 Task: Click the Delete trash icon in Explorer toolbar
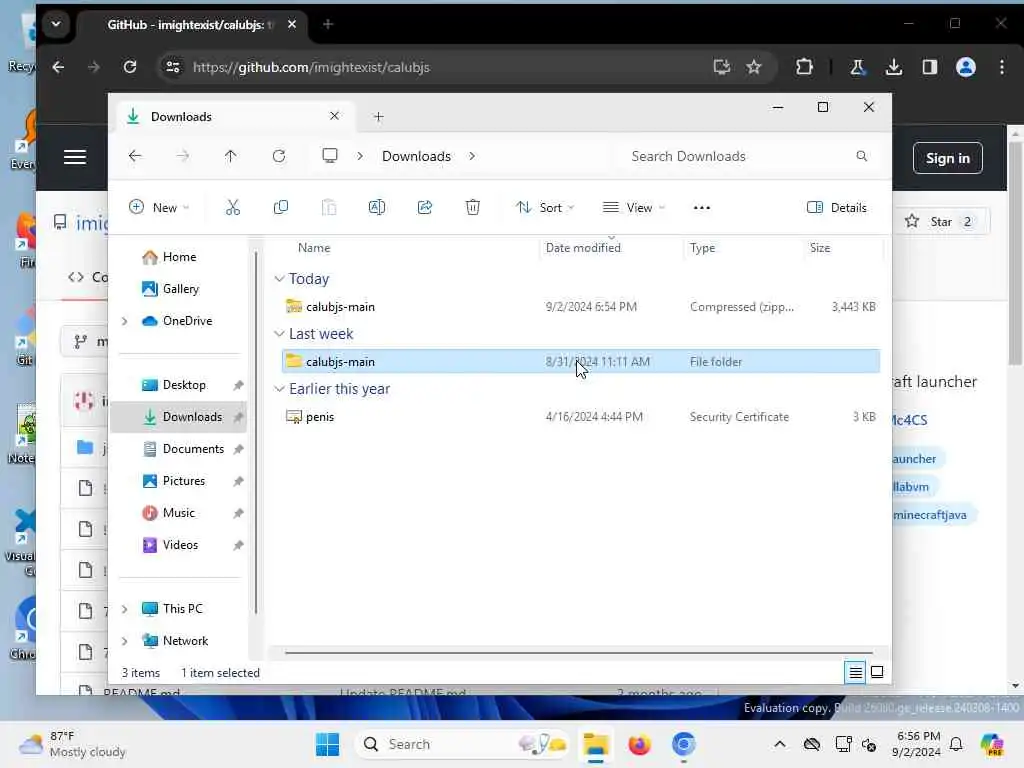(x=473, y=208)
